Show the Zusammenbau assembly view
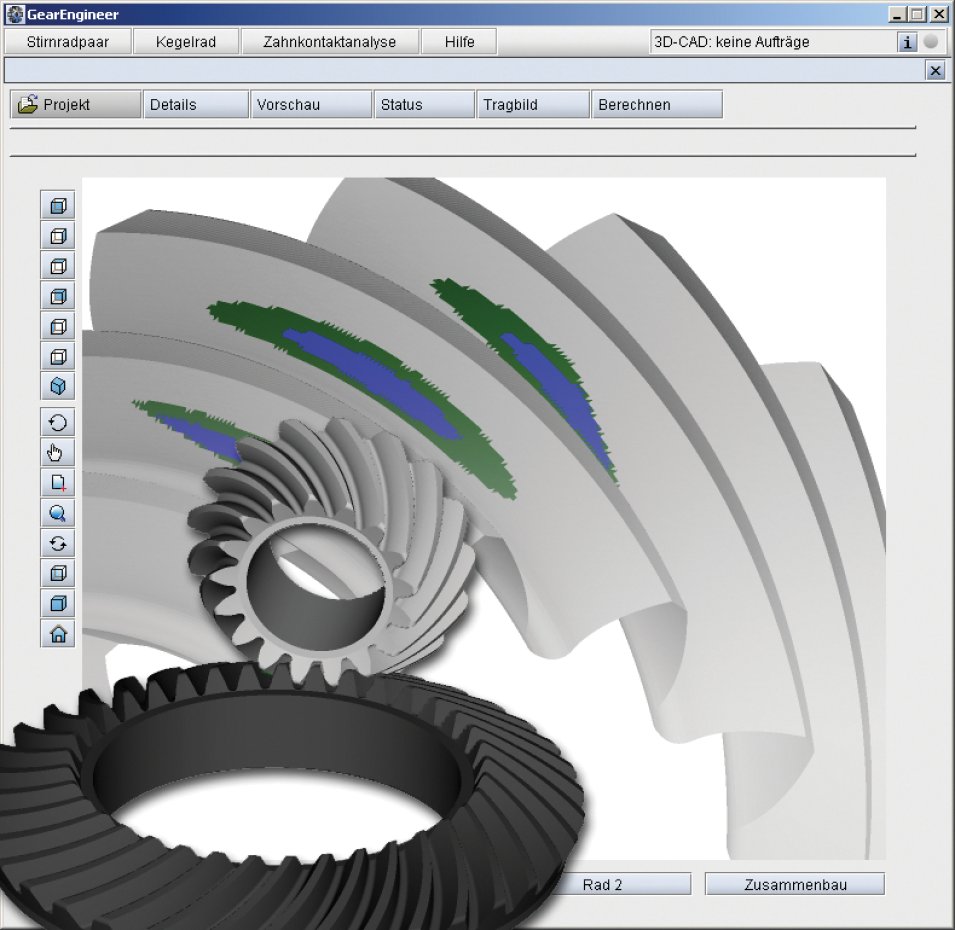Screen dimensions: 955x930 pyautogui.click(x=794, y=885)
